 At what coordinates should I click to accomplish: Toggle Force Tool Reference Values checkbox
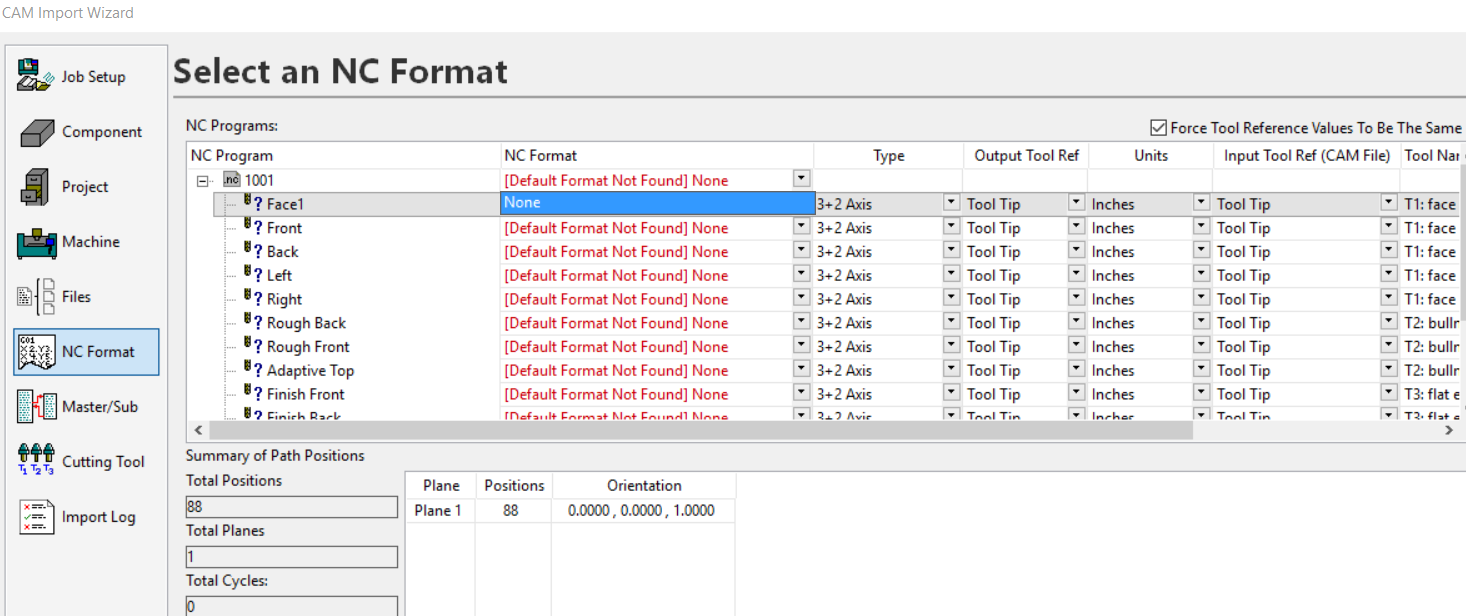[x=1159, y=128]
